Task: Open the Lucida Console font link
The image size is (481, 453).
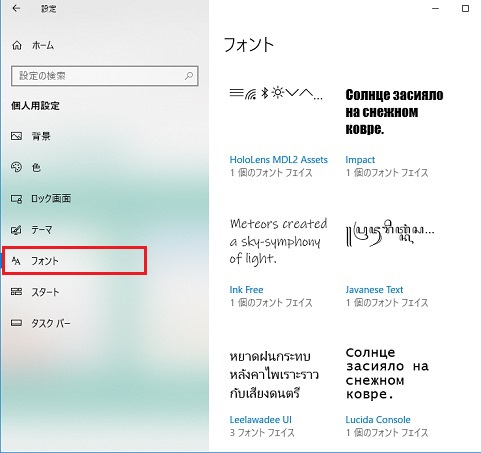Action: [378, 420]
